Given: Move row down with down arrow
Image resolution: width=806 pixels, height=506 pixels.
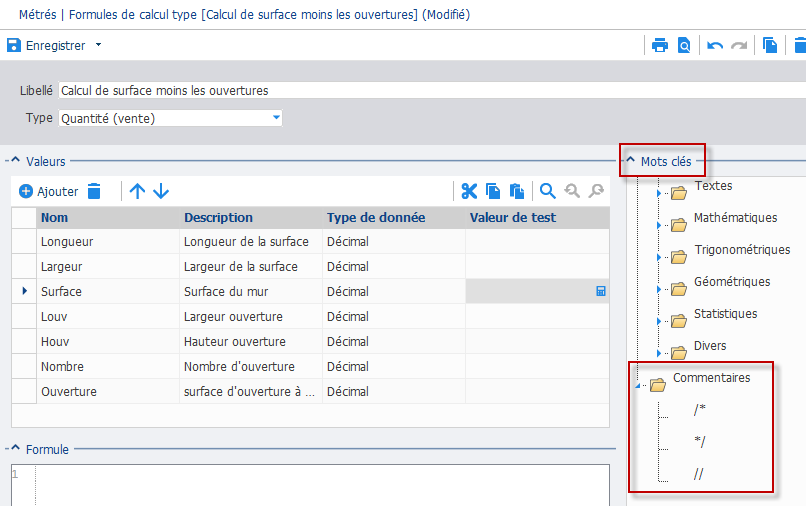Looking at the screenshot, I should pyautogui.click(x=161, y=191).
